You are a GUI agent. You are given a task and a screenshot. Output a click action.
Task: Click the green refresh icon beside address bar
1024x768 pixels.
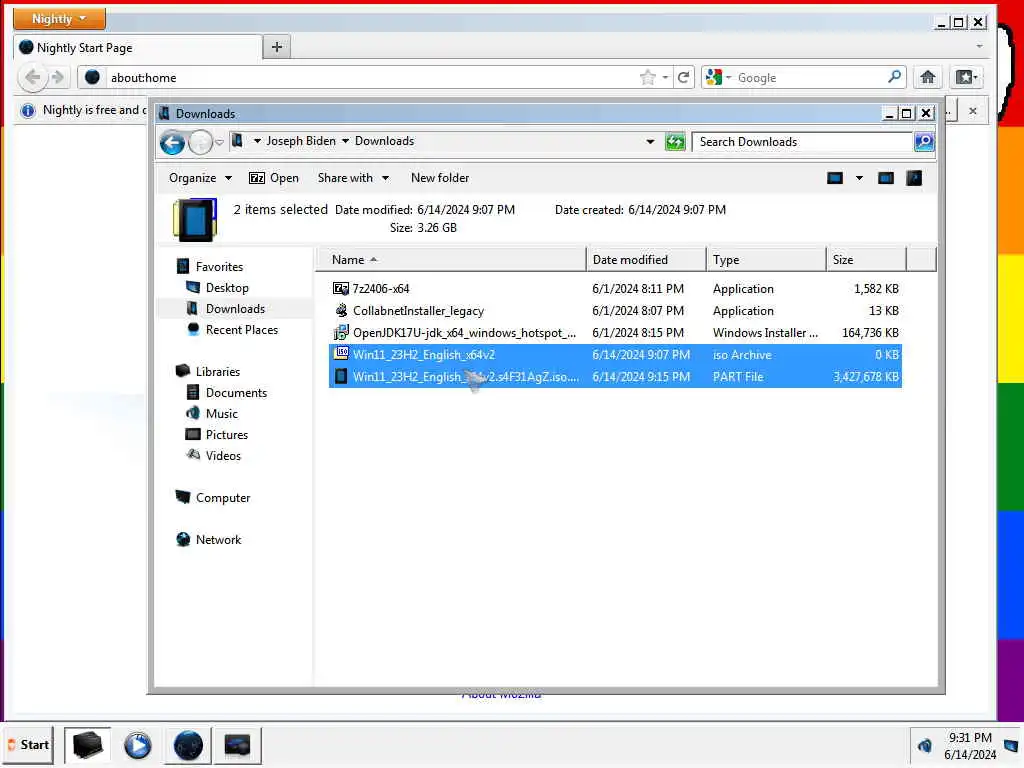[675, 142]
